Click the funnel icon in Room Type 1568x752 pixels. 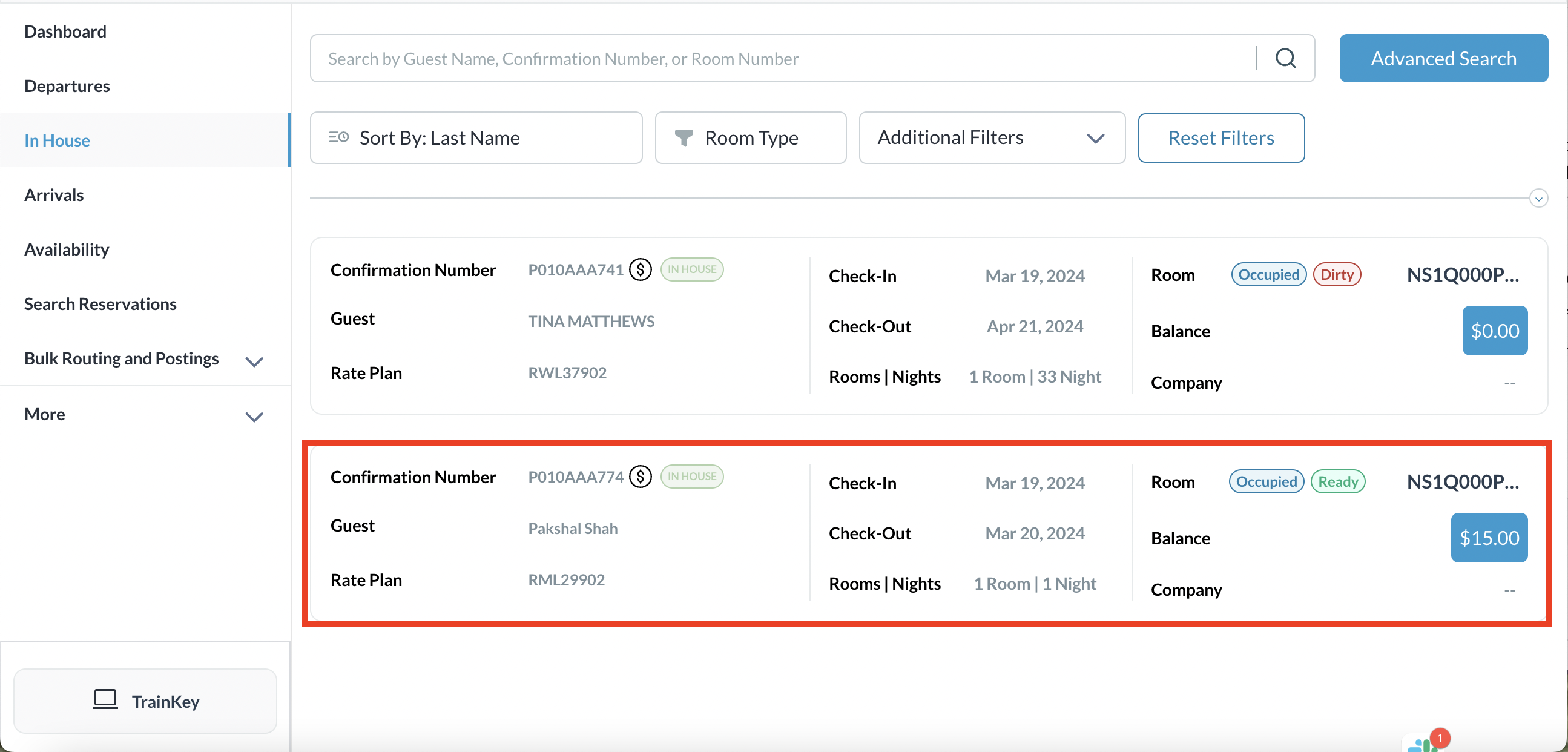click(x=684, y=138)
